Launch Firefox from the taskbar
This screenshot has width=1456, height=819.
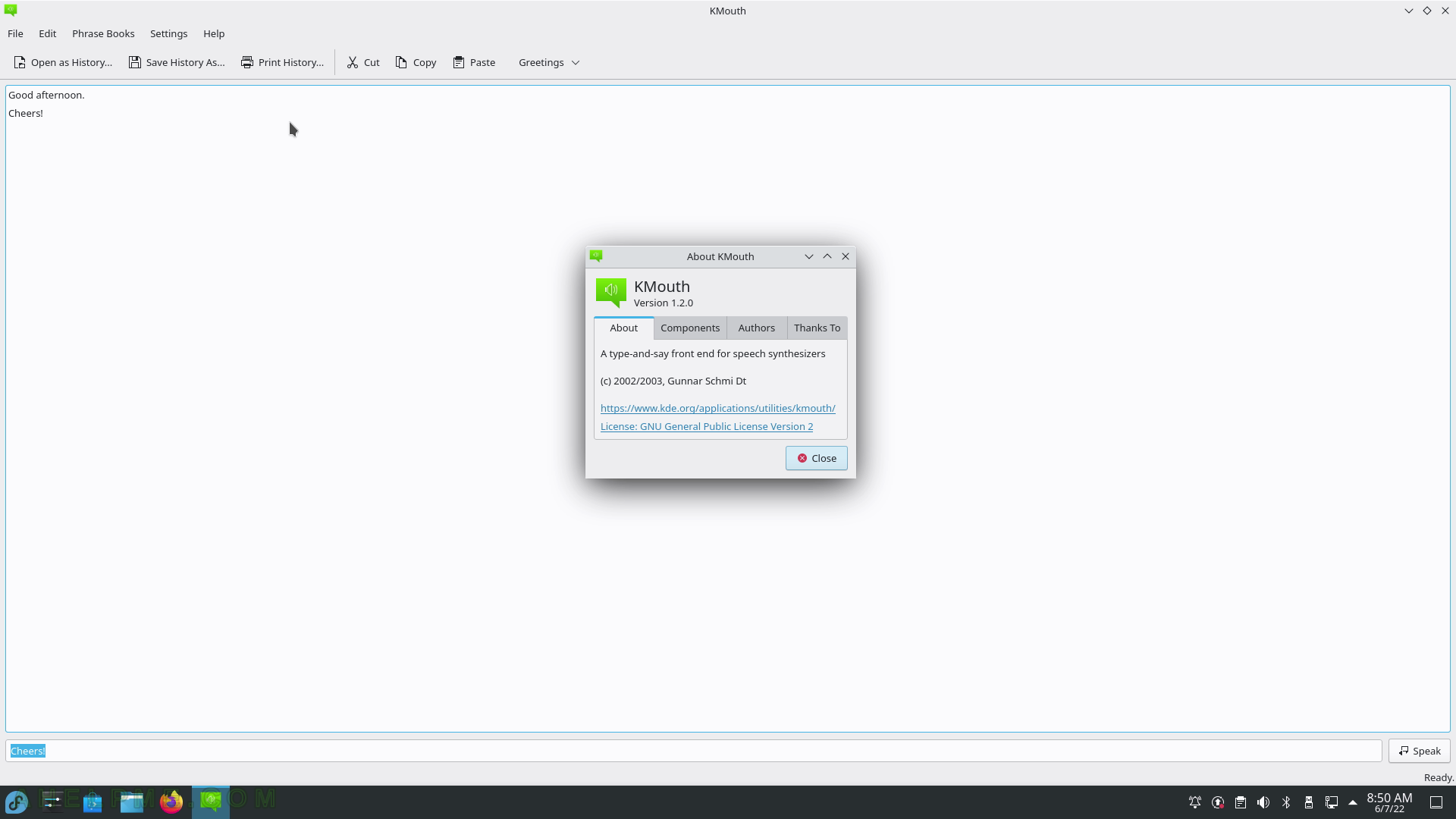171,802
